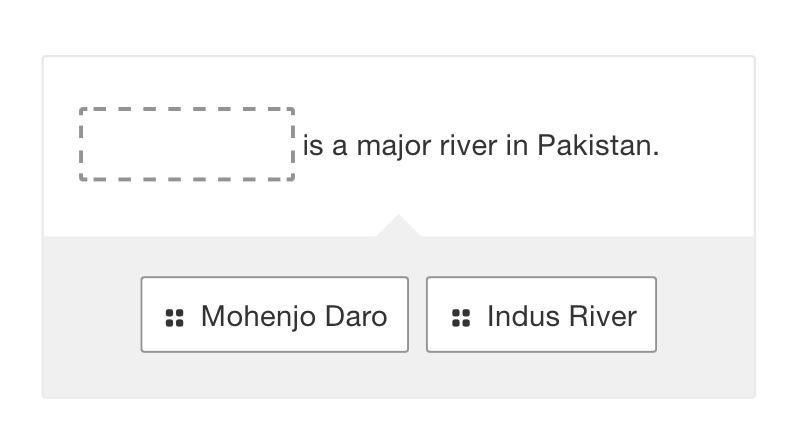
Task: Click the word 'Pakistan.' in the sentence
Action: 598,146
